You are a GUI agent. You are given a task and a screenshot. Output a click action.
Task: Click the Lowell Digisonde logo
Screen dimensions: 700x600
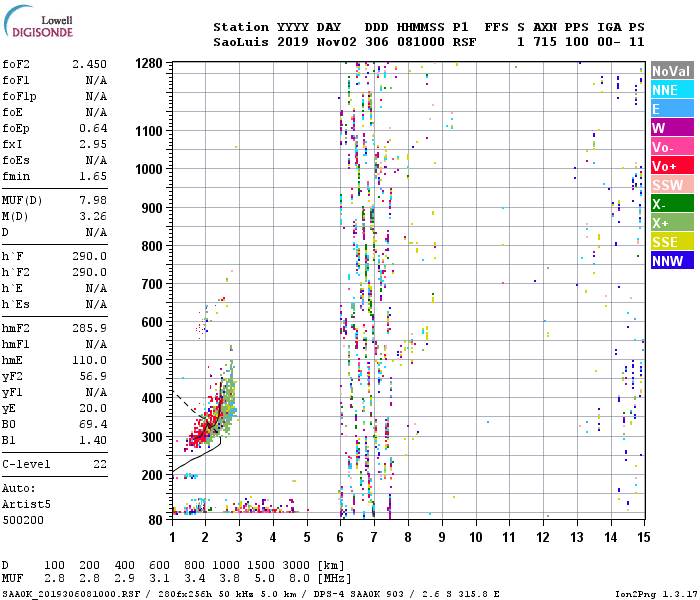[x=38, y=21]
